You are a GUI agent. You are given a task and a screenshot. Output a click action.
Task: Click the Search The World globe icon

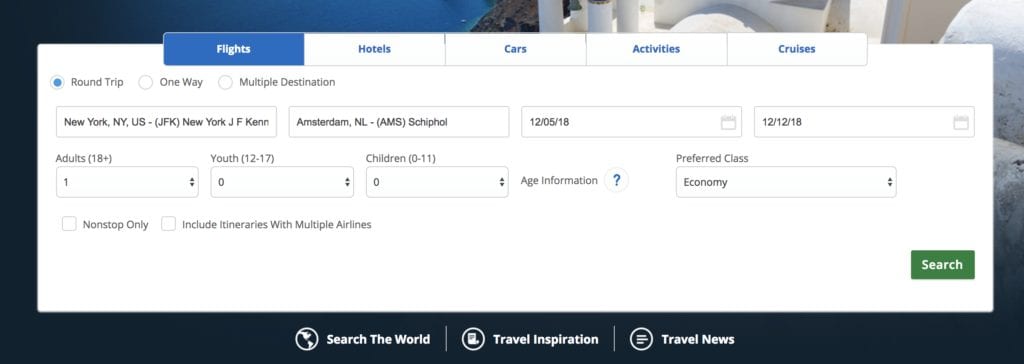pyautogui.click(x=306, y=339)
